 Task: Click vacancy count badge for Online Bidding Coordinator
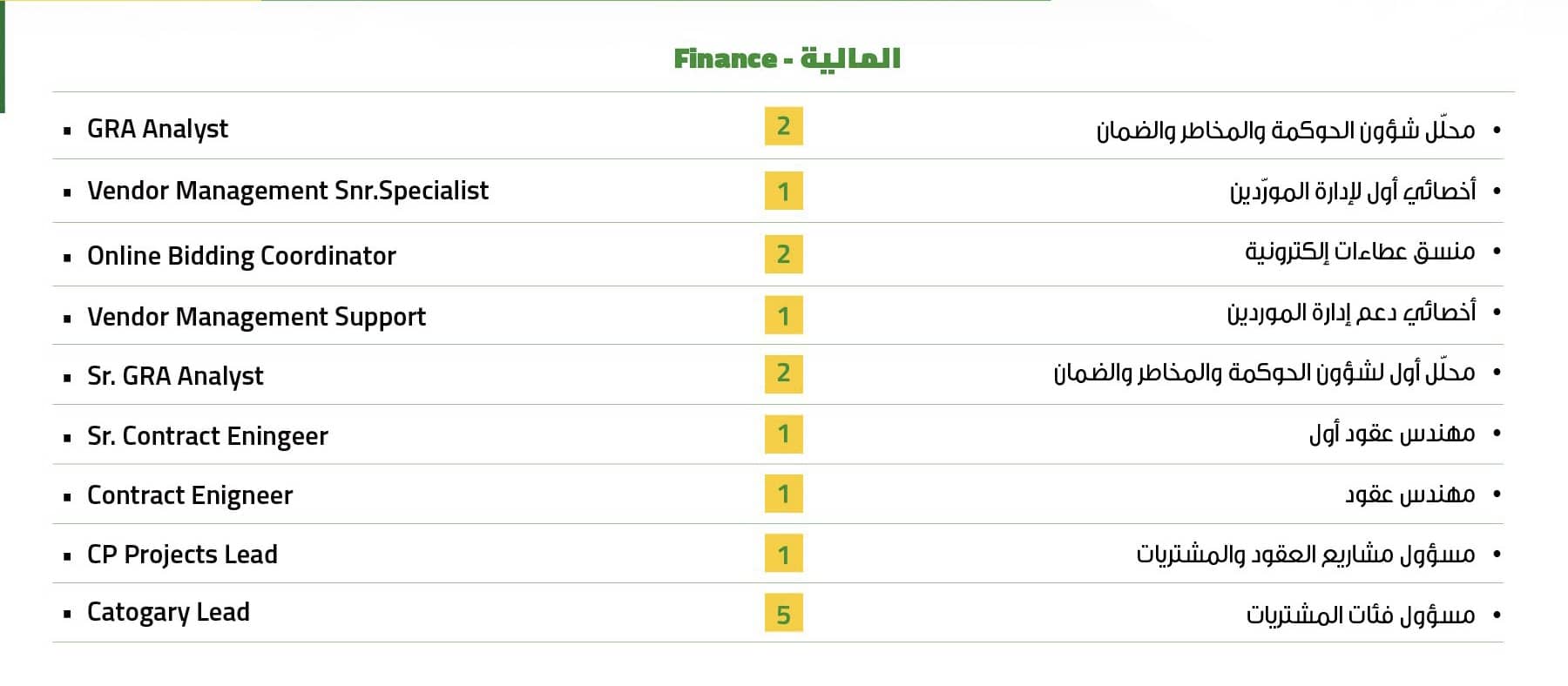point(784,254)
